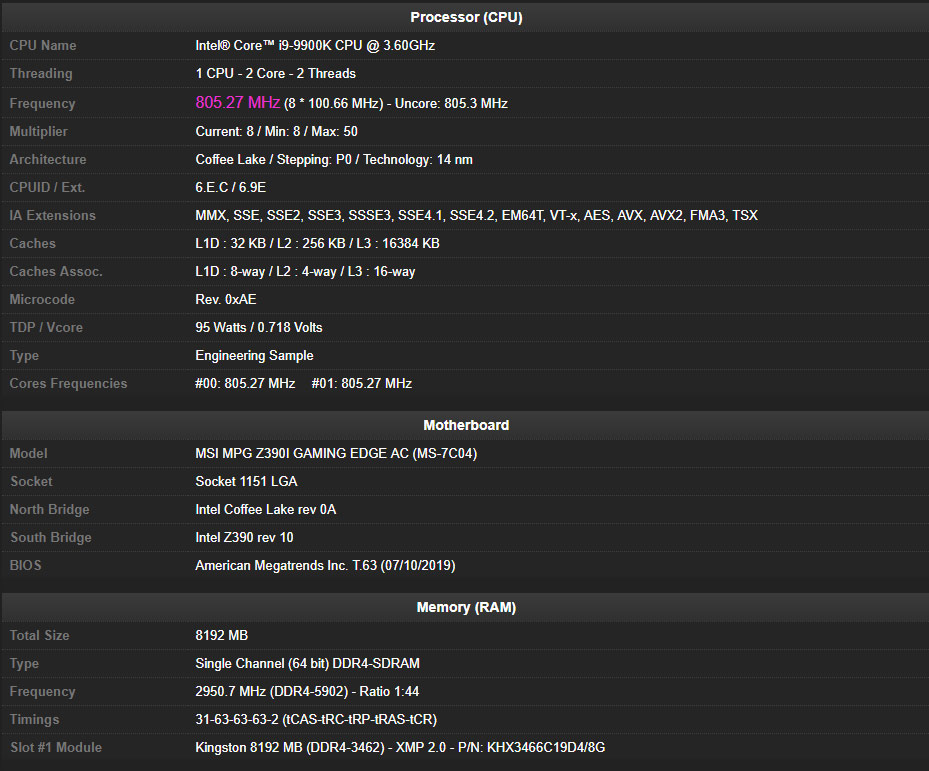Click the Intel Z390 rev 10 value
Image resolution: width=929 pixels, height=771 pixels.
(244, 538)
